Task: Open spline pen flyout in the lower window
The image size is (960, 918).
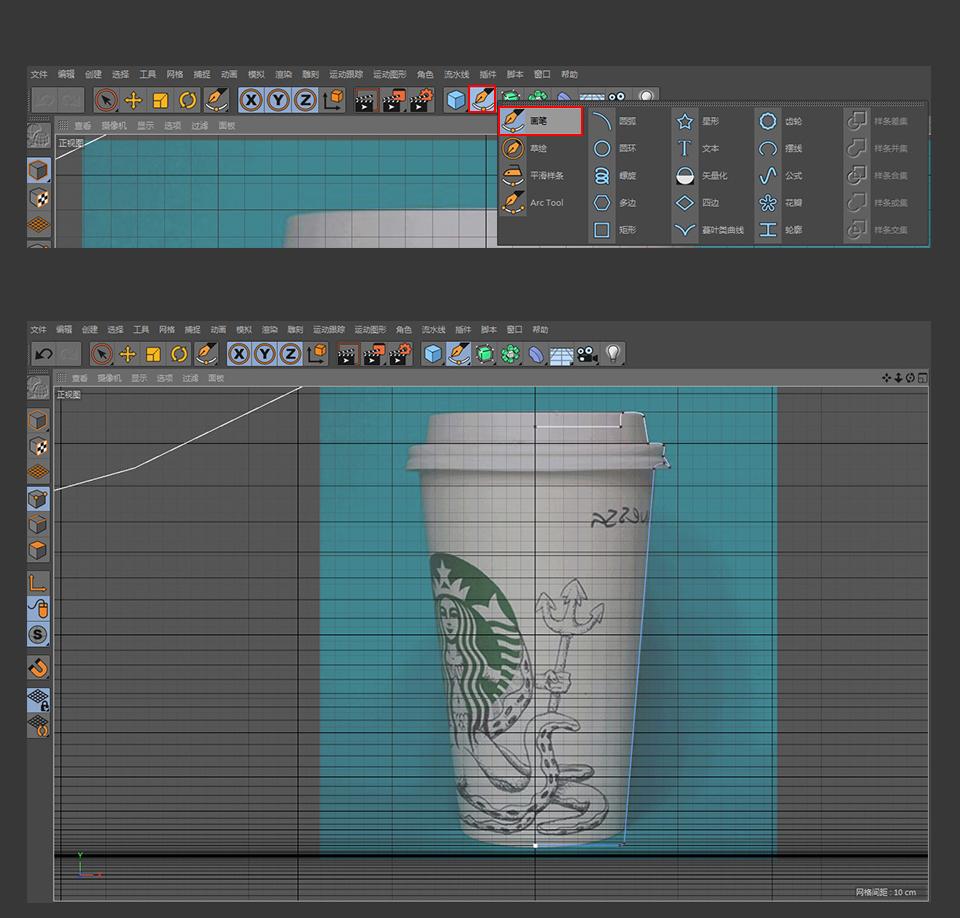Action: click(x=459, y=354)
